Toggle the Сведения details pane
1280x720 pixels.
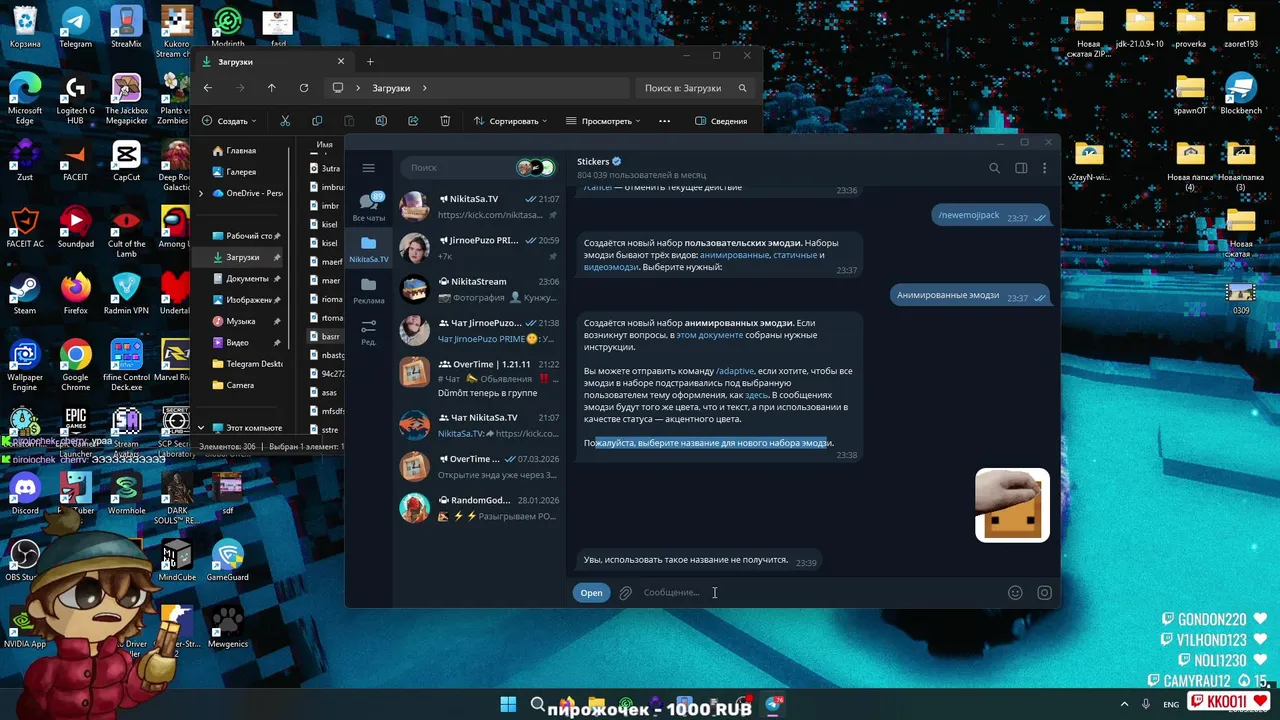click(721, 121)
